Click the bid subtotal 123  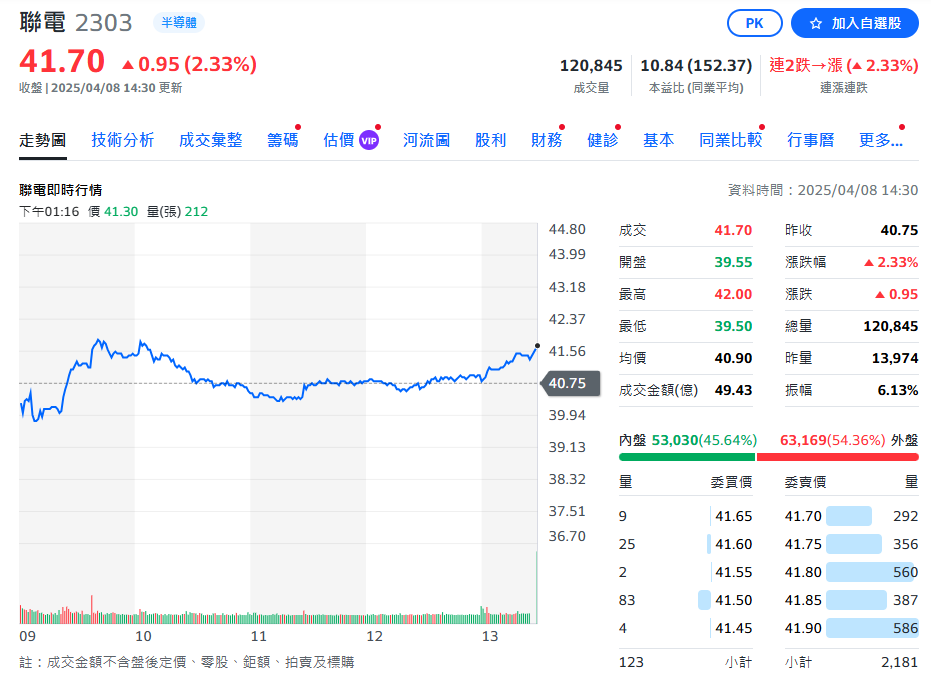click(631, 662)
